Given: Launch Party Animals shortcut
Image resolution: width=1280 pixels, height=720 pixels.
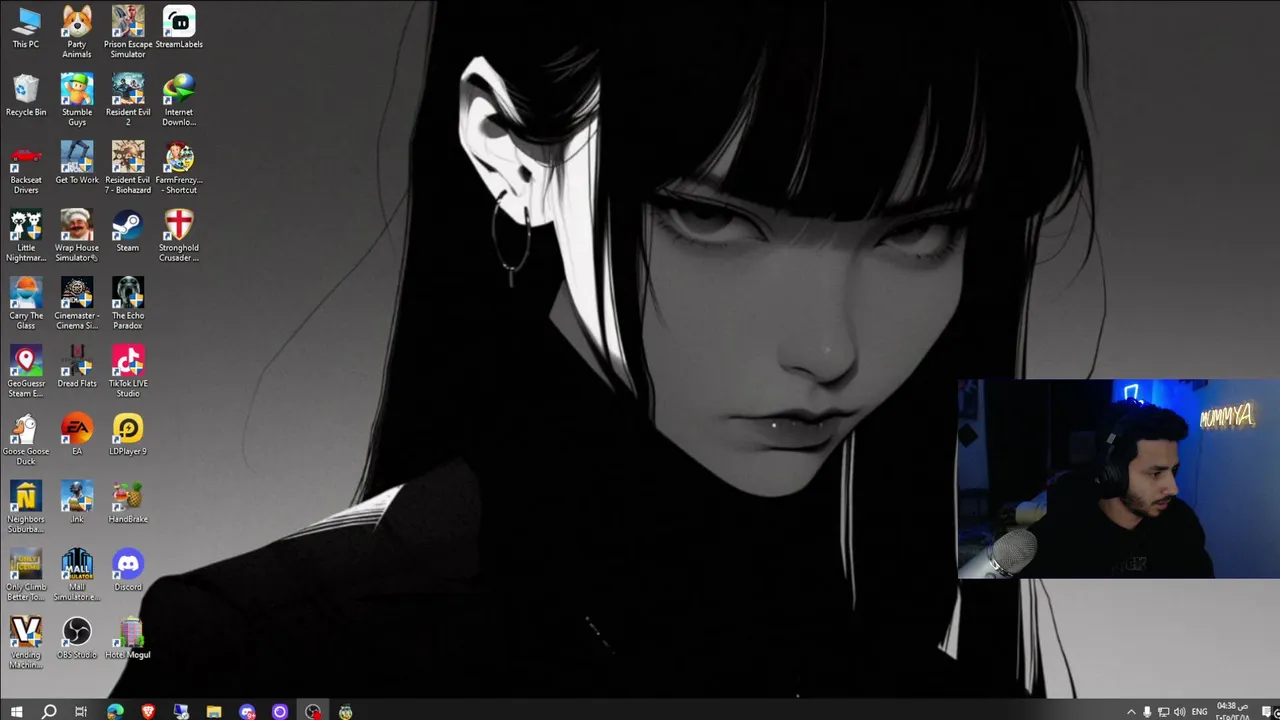Looking at the screenshot, I should [x=77, y=31].
